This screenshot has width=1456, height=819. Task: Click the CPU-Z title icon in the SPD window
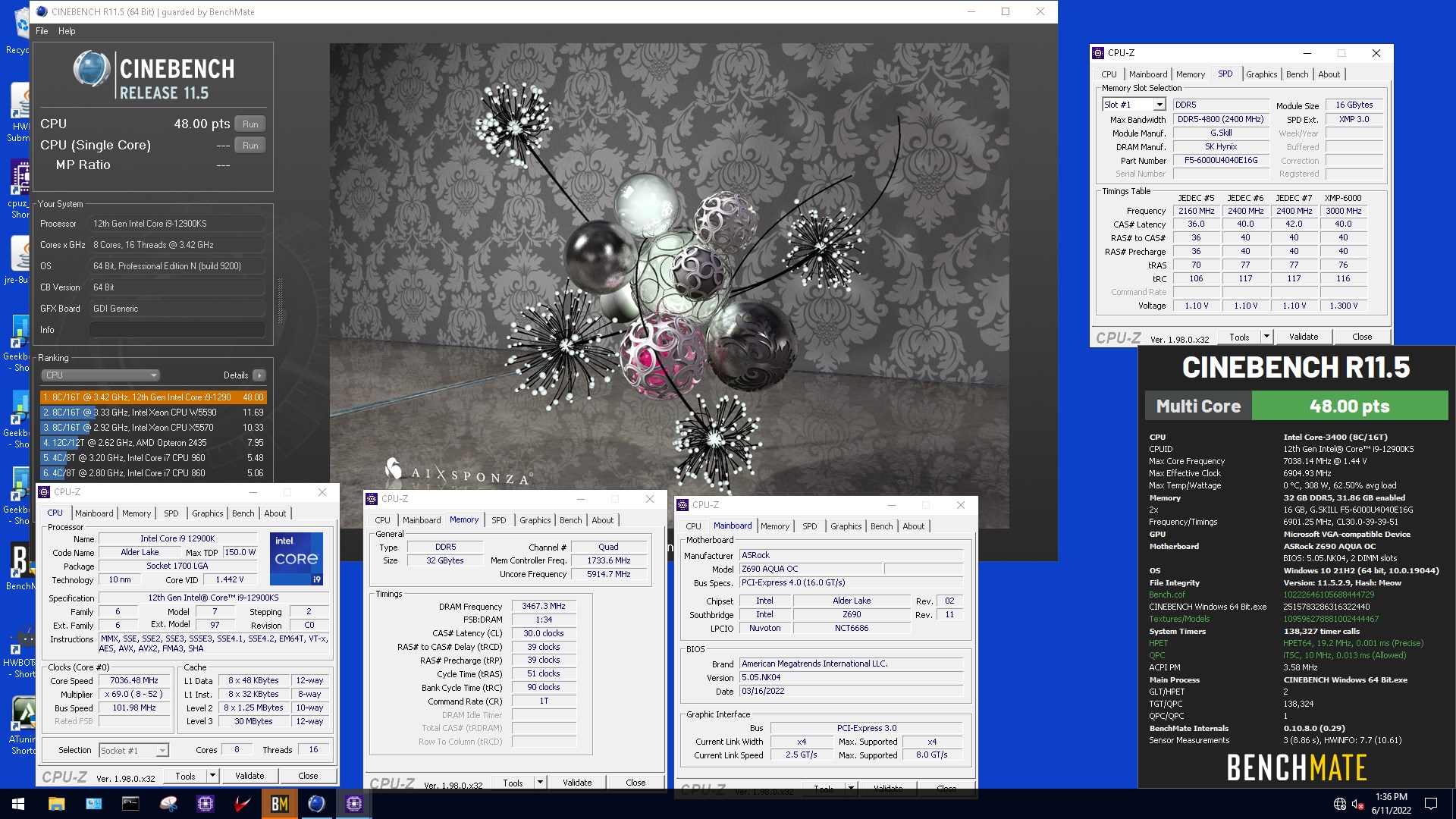tap(1098, 53)
